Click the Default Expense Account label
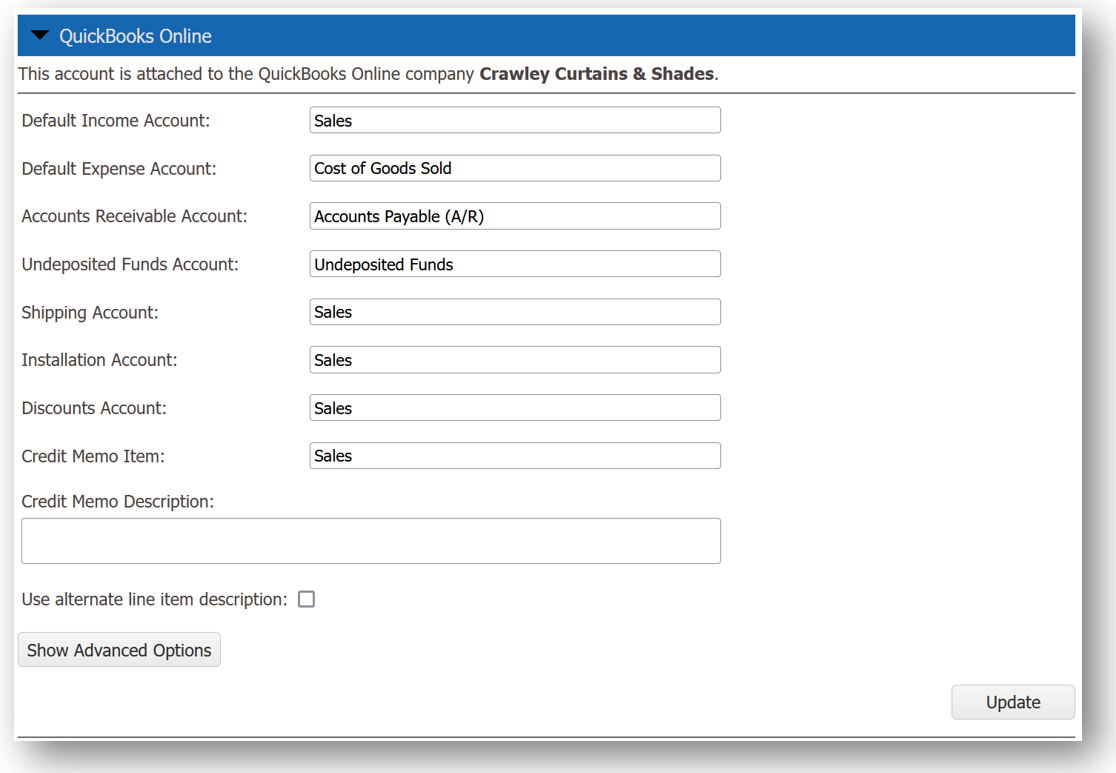 click(x=119, y=169)
